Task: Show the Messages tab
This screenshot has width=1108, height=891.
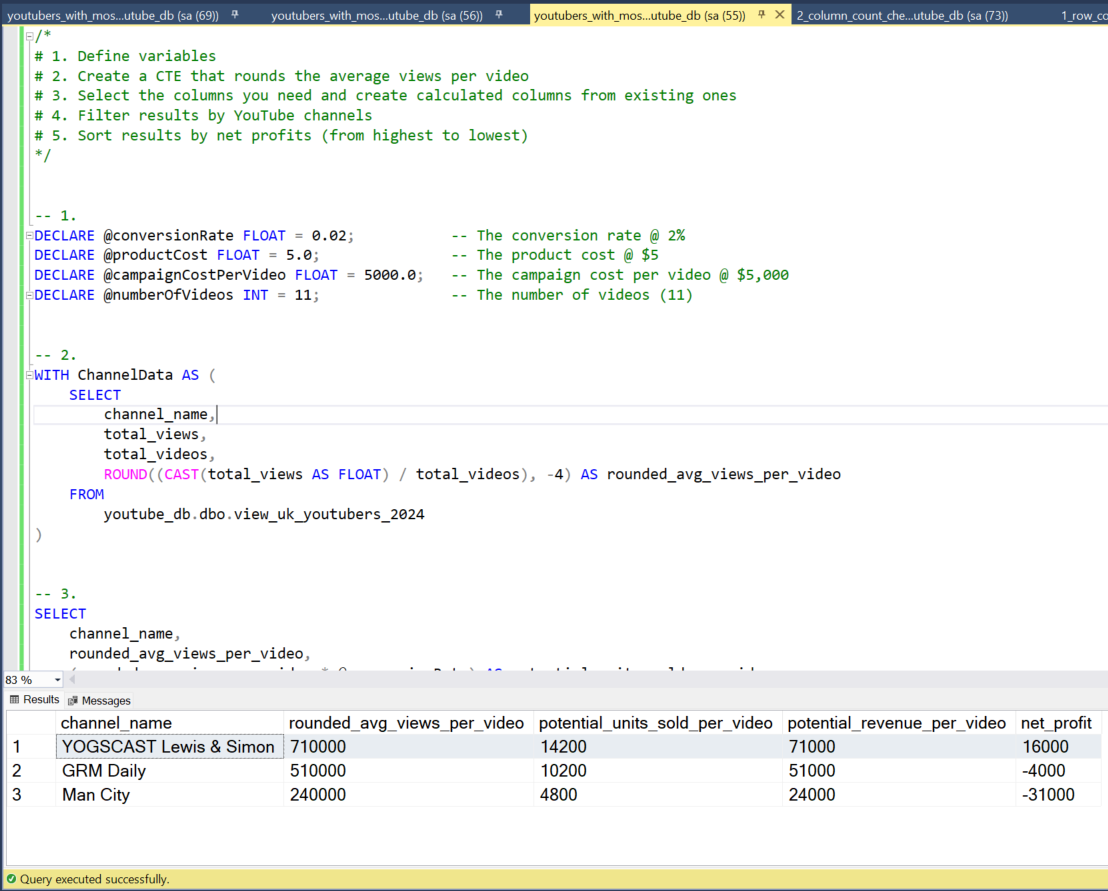Action: (99, 701)
